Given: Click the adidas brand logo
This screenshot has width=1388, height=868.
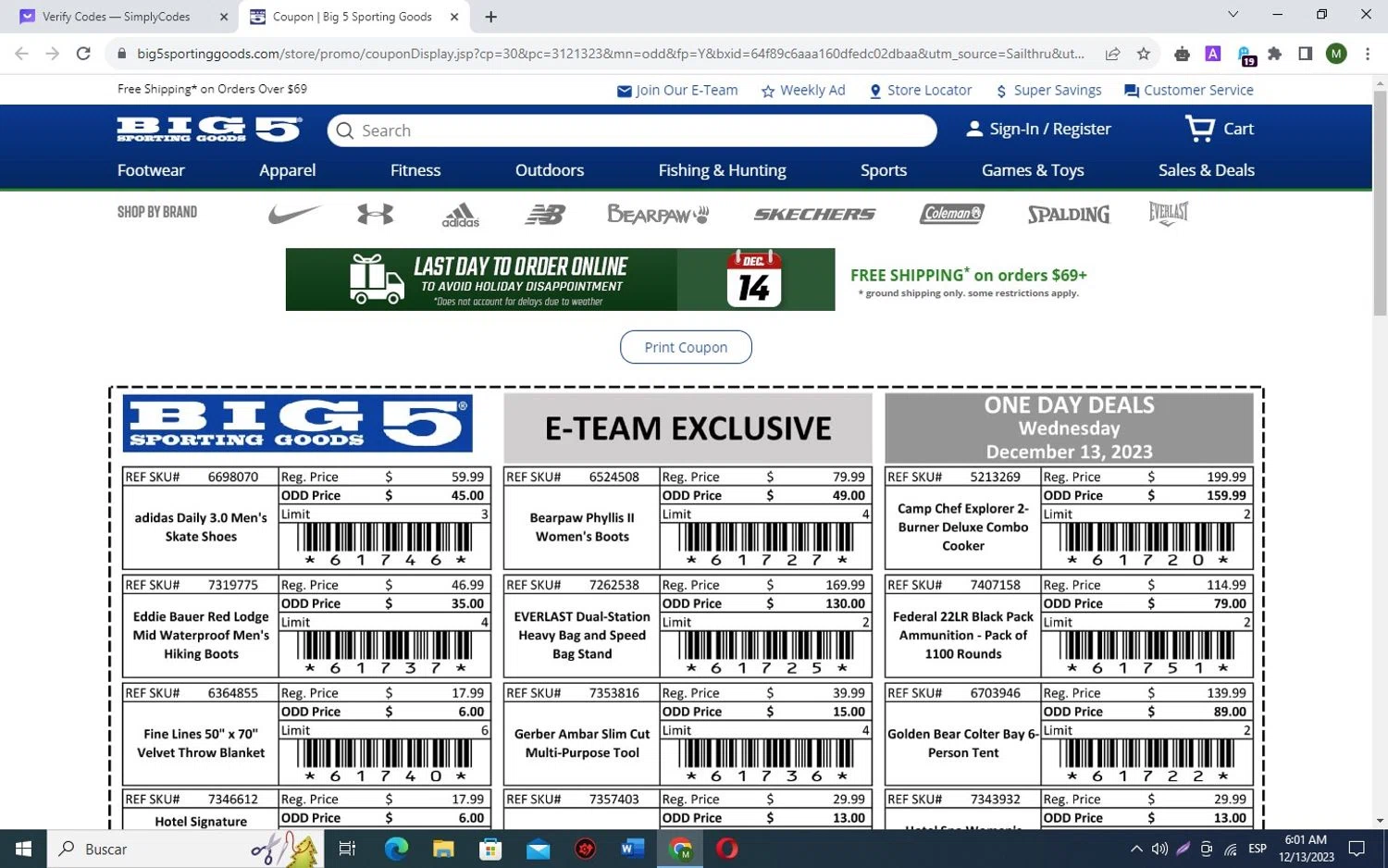Looking at the screenshot, I should point(460,215).
